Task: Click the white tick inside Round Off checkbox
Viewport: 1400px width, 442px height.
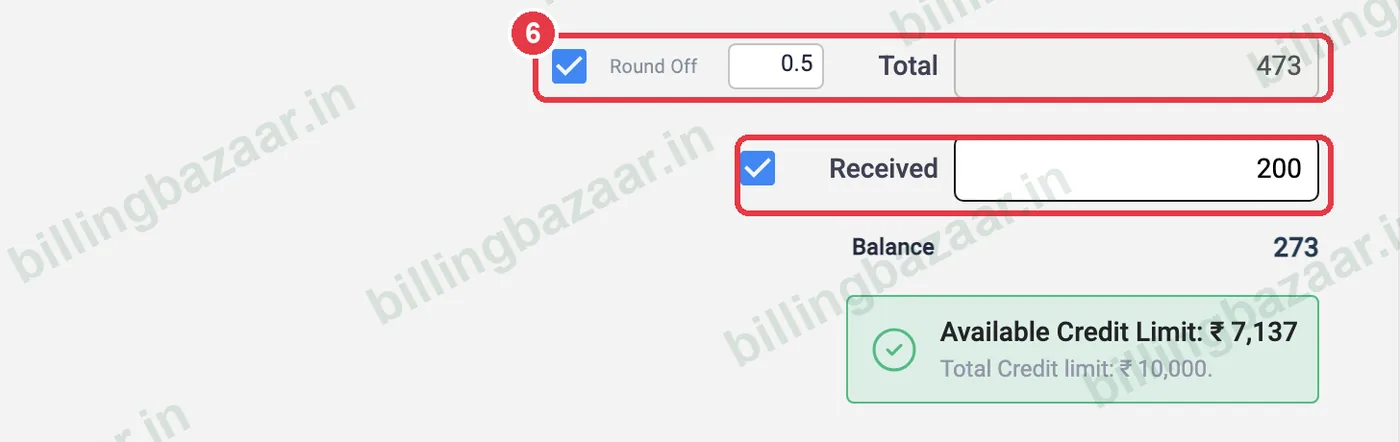Action: click(569, 67)
